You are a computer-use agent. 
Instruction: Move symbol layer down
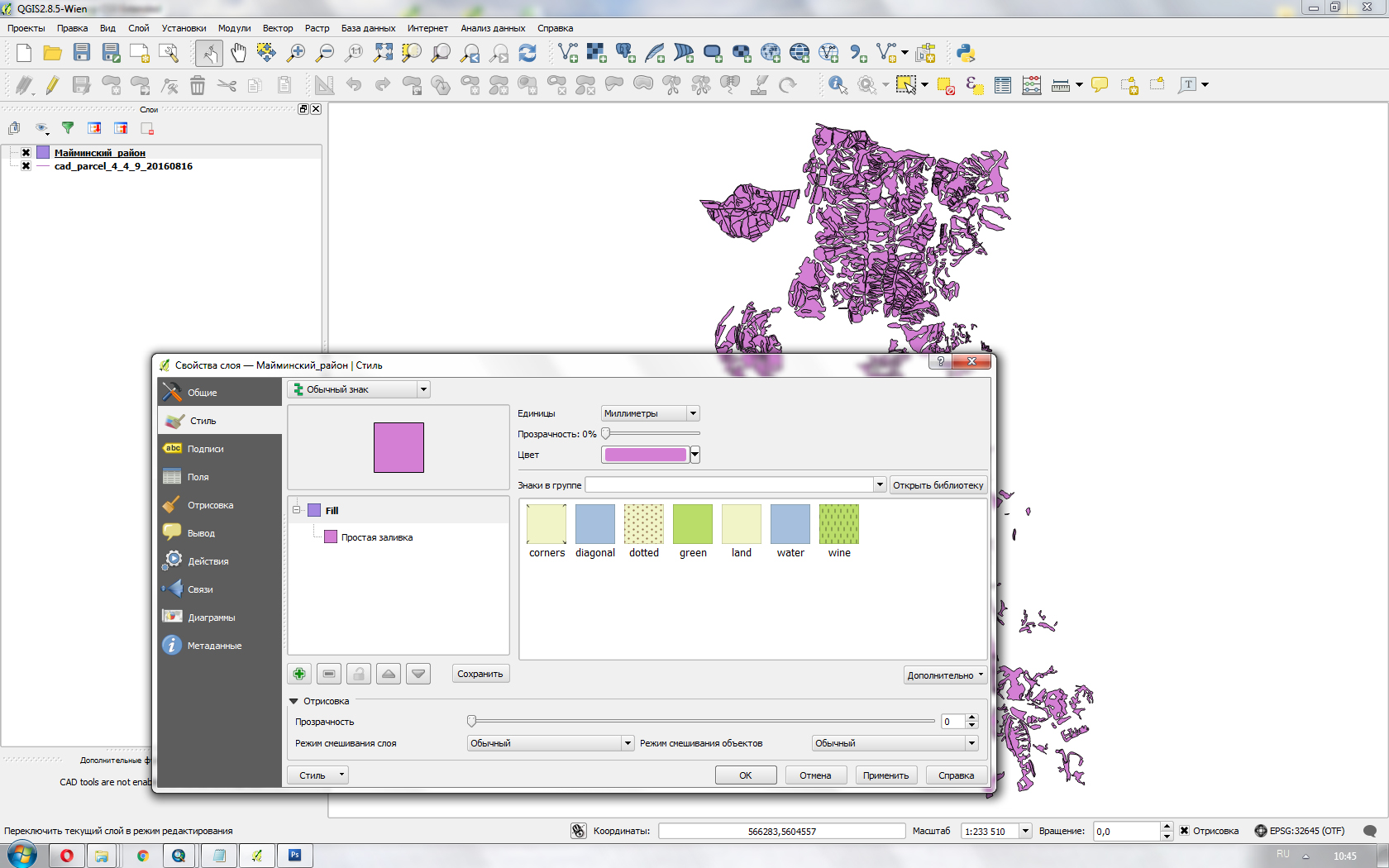click(418, 674)
